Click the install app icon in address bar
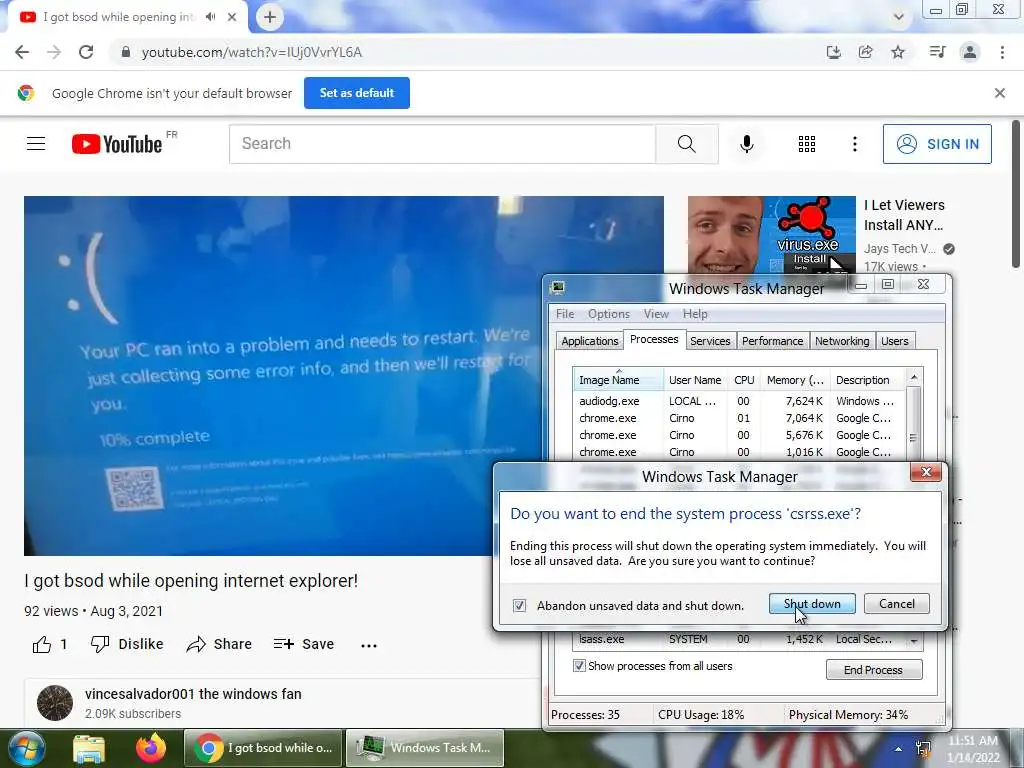1024x768 pixels. (833, 52)
